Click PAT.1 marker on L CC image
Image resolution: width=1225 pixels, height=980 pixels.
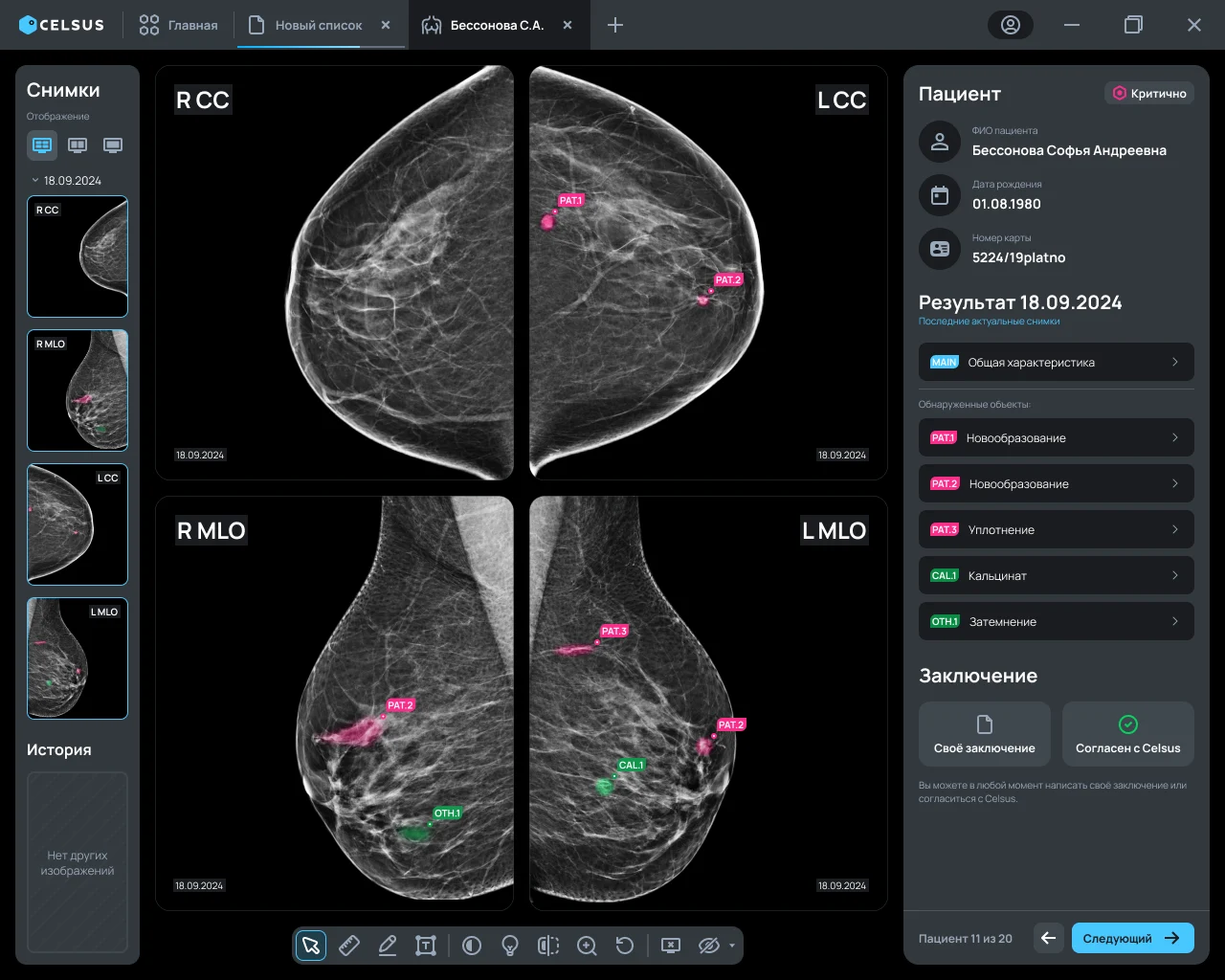571,200
